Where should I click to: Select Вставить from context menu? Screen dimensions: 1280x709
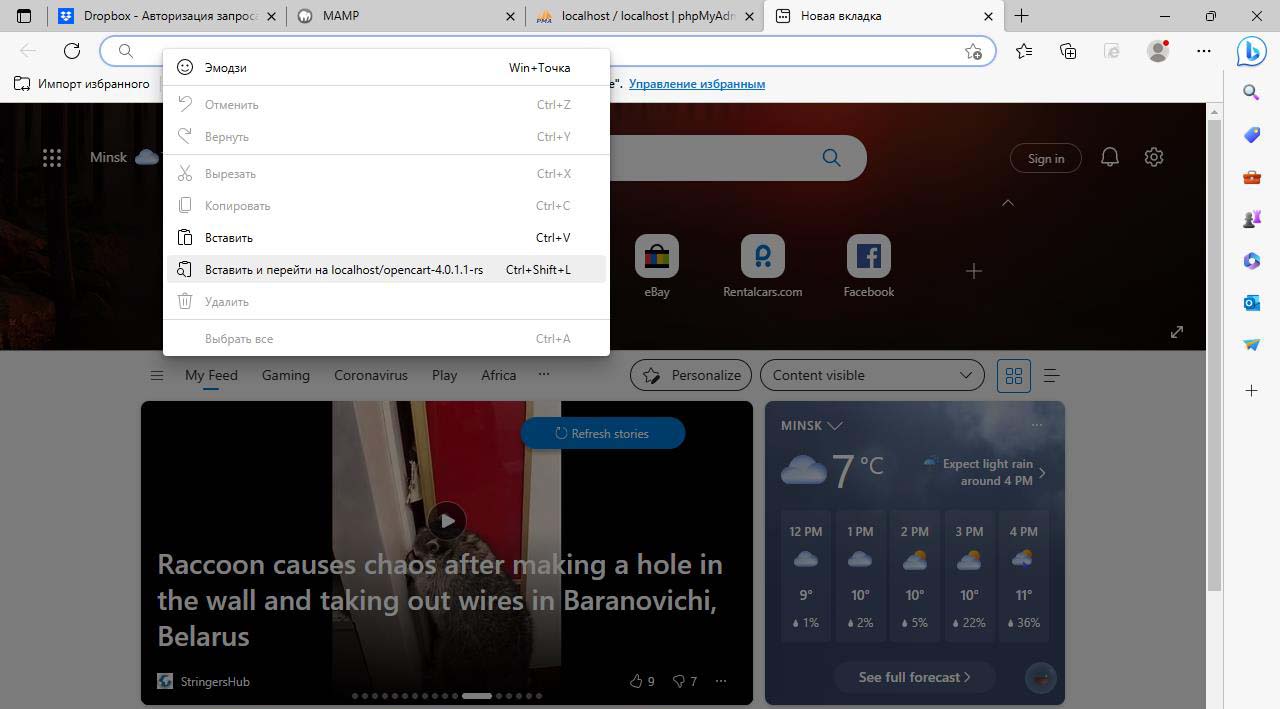pos(229,238)
